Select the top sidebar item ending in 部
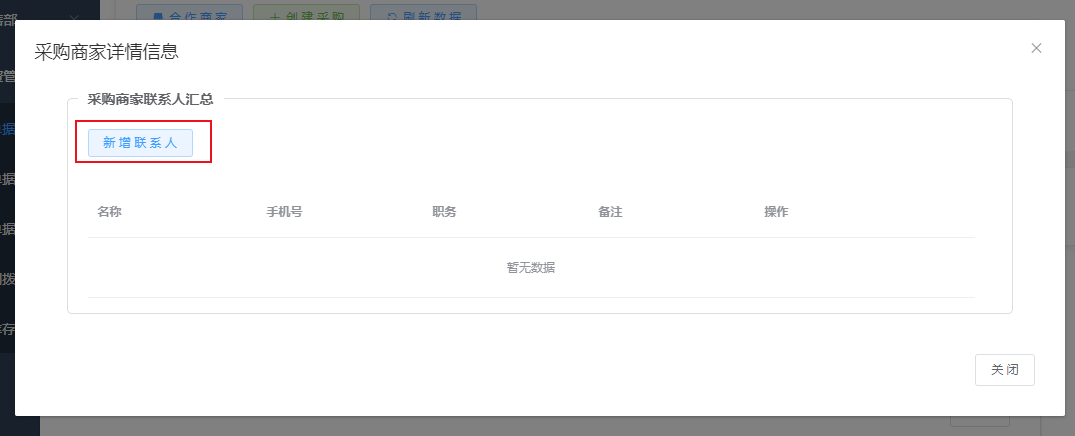 (8, 16)
